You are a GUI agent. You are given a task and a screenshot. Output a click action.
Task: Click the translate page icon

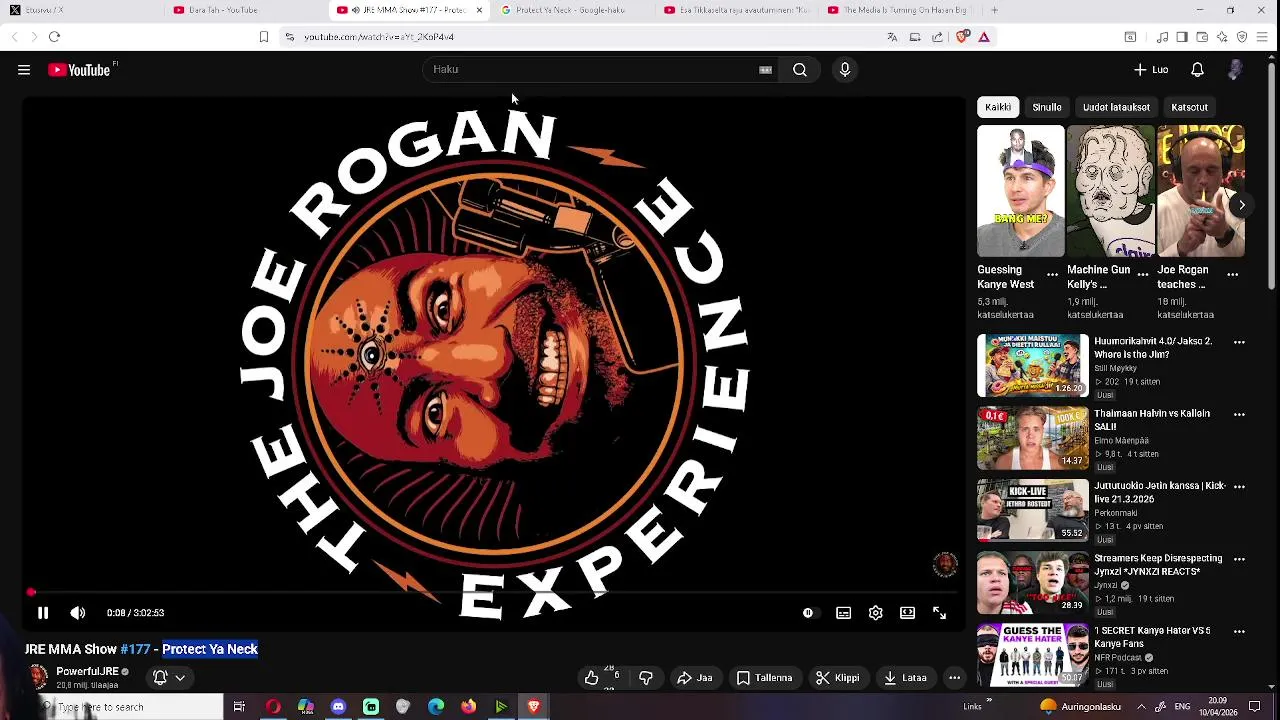[x=892, y=37]
